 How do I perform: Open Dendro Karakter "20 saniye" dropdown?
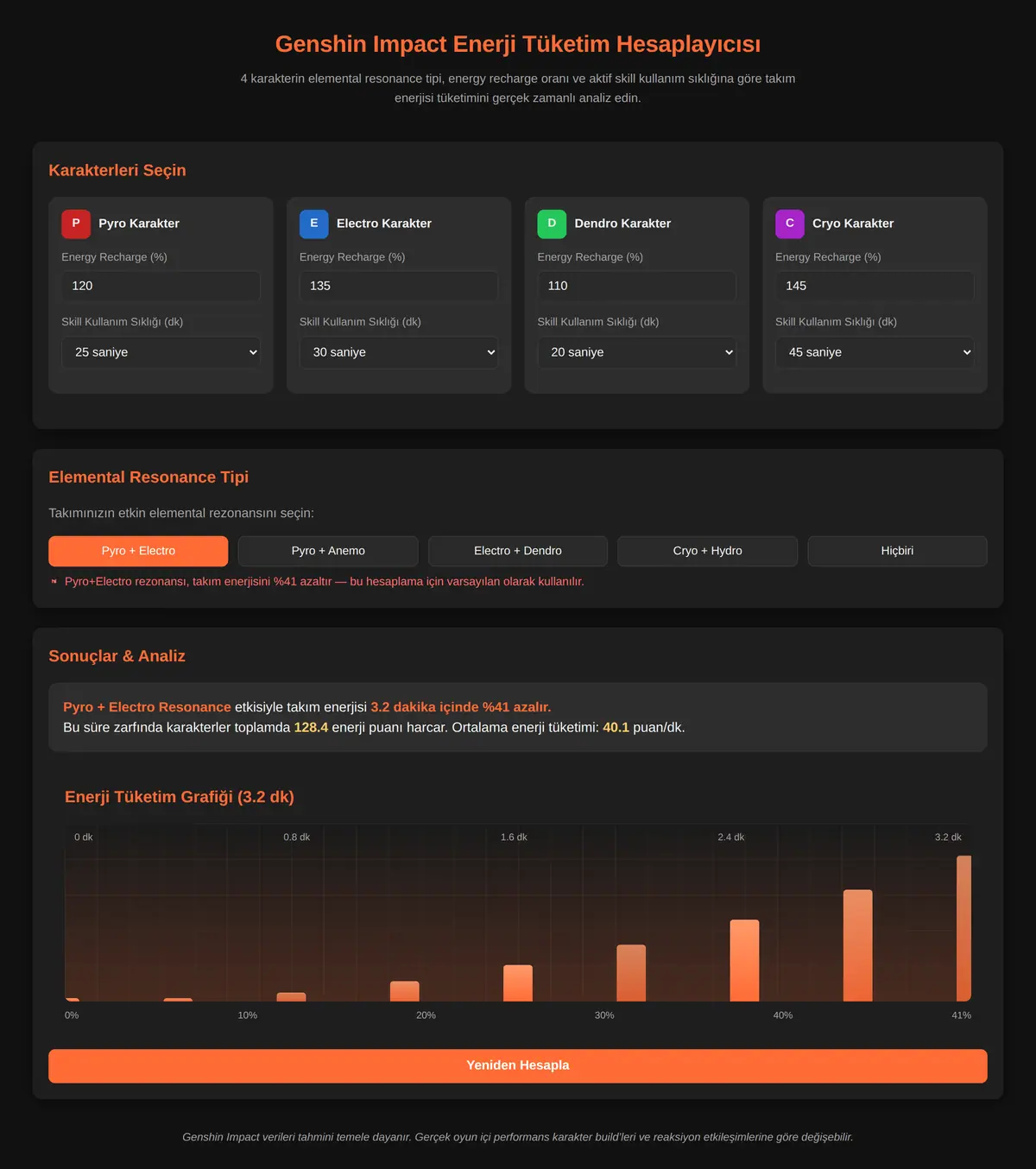click(636, 352)
